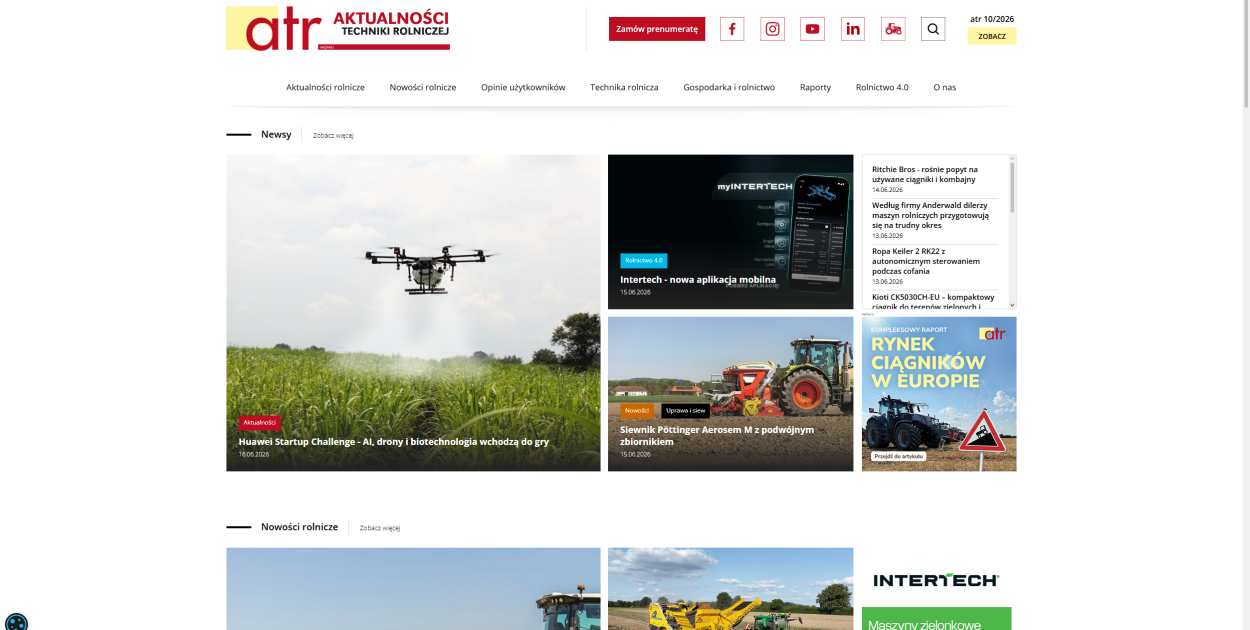Viewport: 1250px width, 630px height.
Task: Open Opinie użytkowników menu item
Action: tap(523, 87)
